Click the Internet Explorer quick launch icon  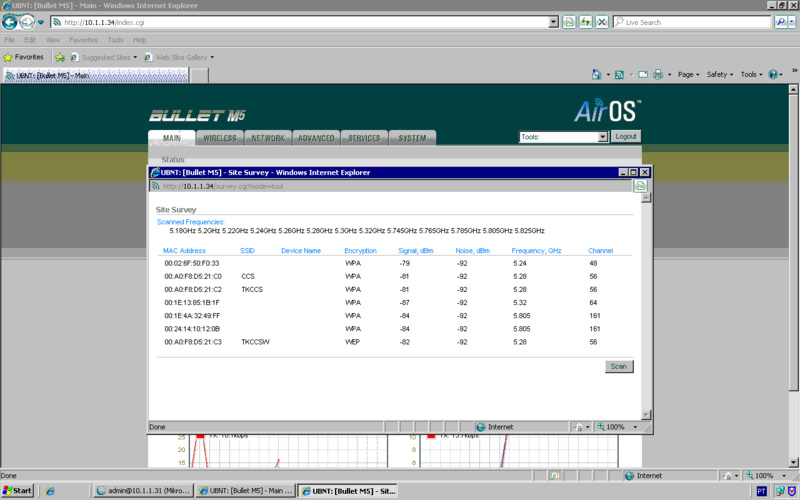tap(49, 491)
